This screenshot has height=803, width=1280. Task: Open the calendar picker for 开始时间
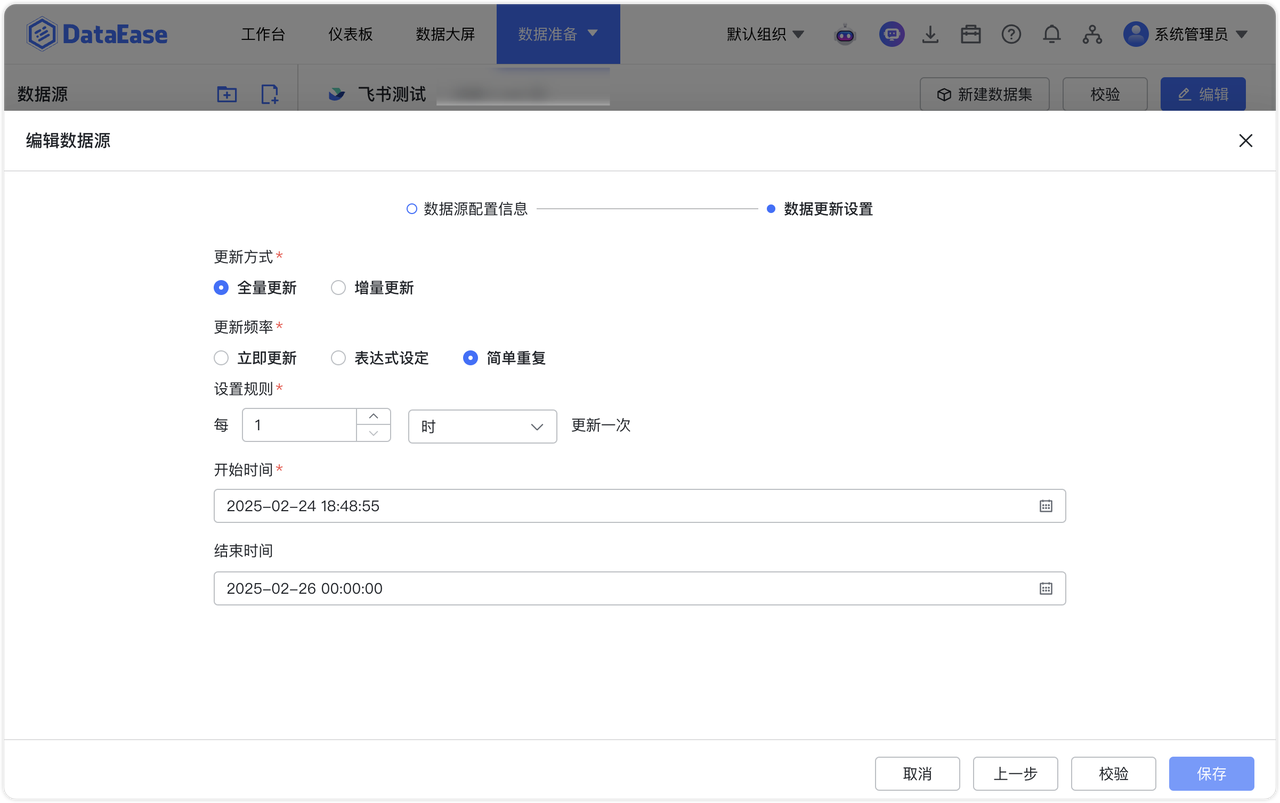(x=1046, y=506)
